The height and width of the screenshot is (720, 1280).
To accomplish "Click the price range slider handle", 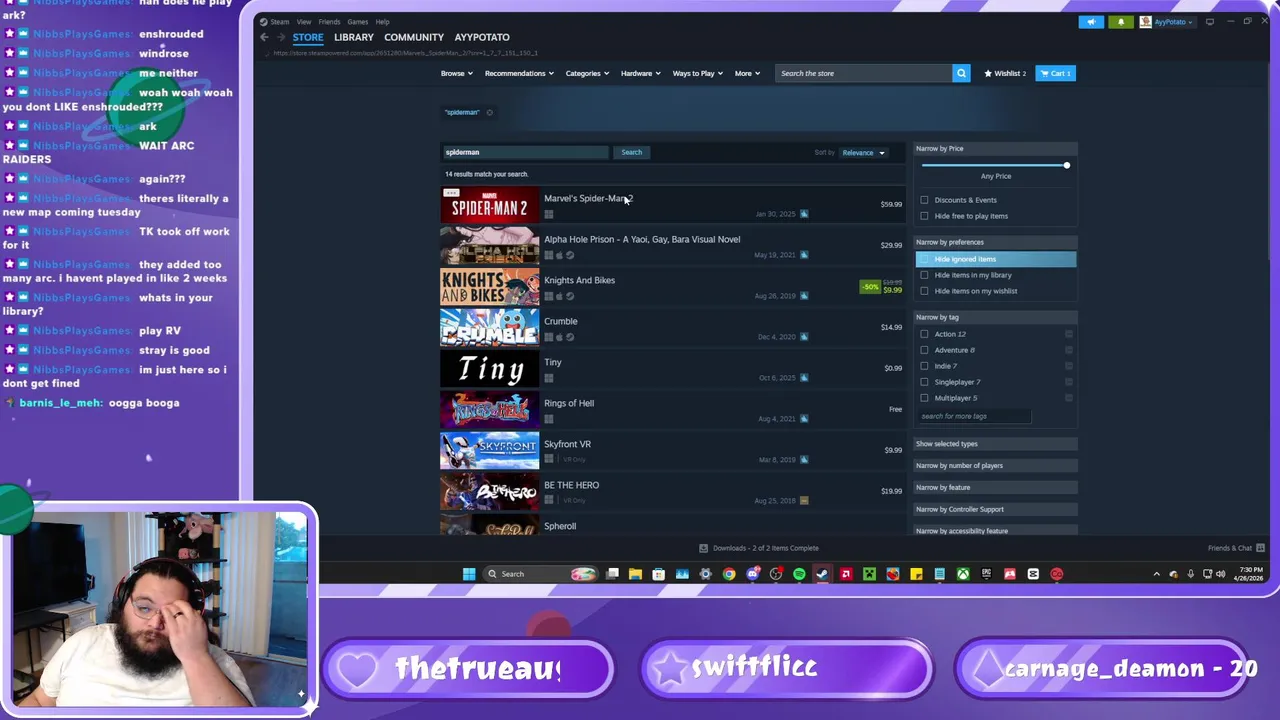I will click(x=1066, y=165).
